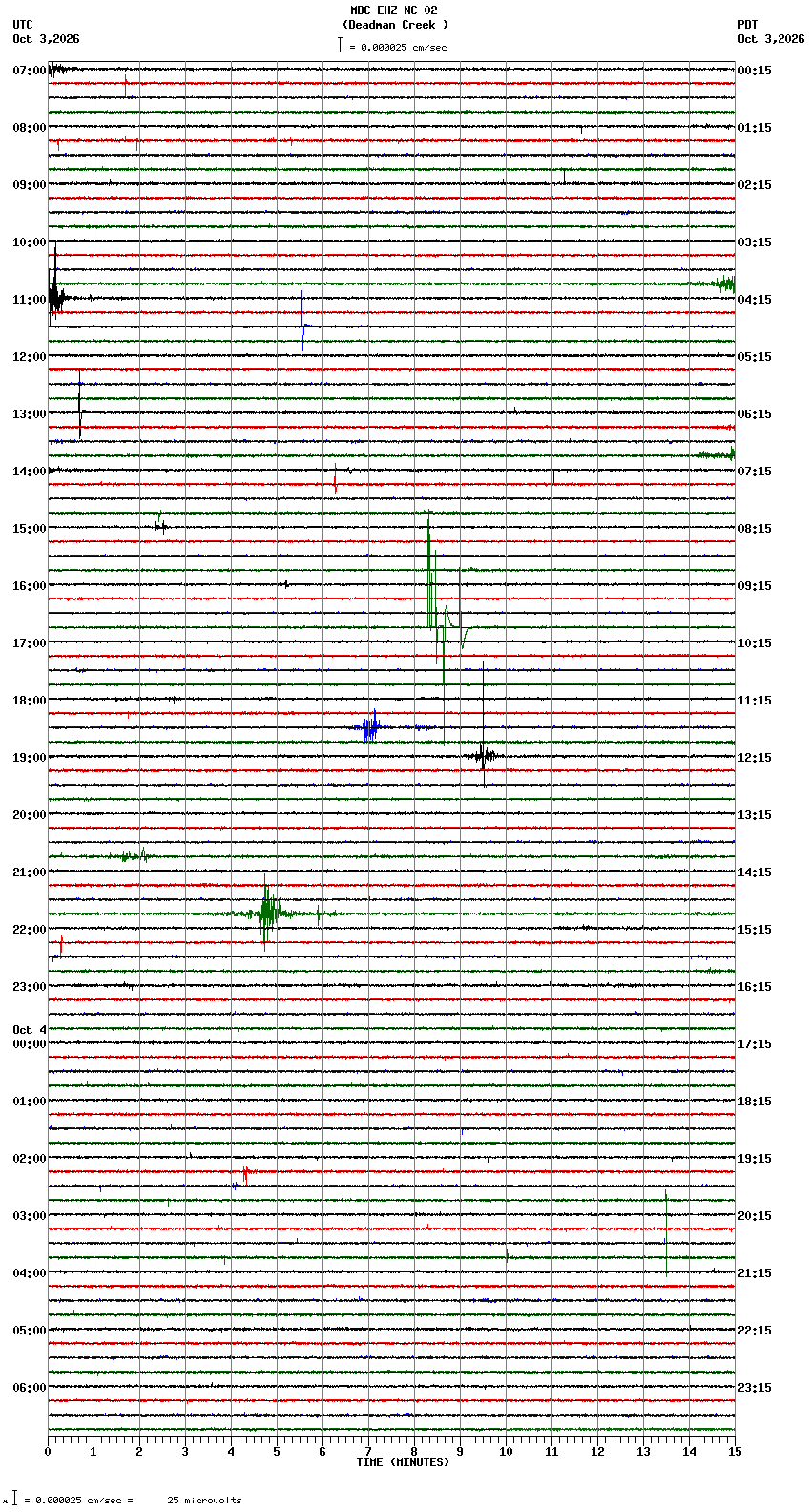Click the scale bar legend at top
Image resolution: width=811 pixels, height=1512 pixels.
392,46
